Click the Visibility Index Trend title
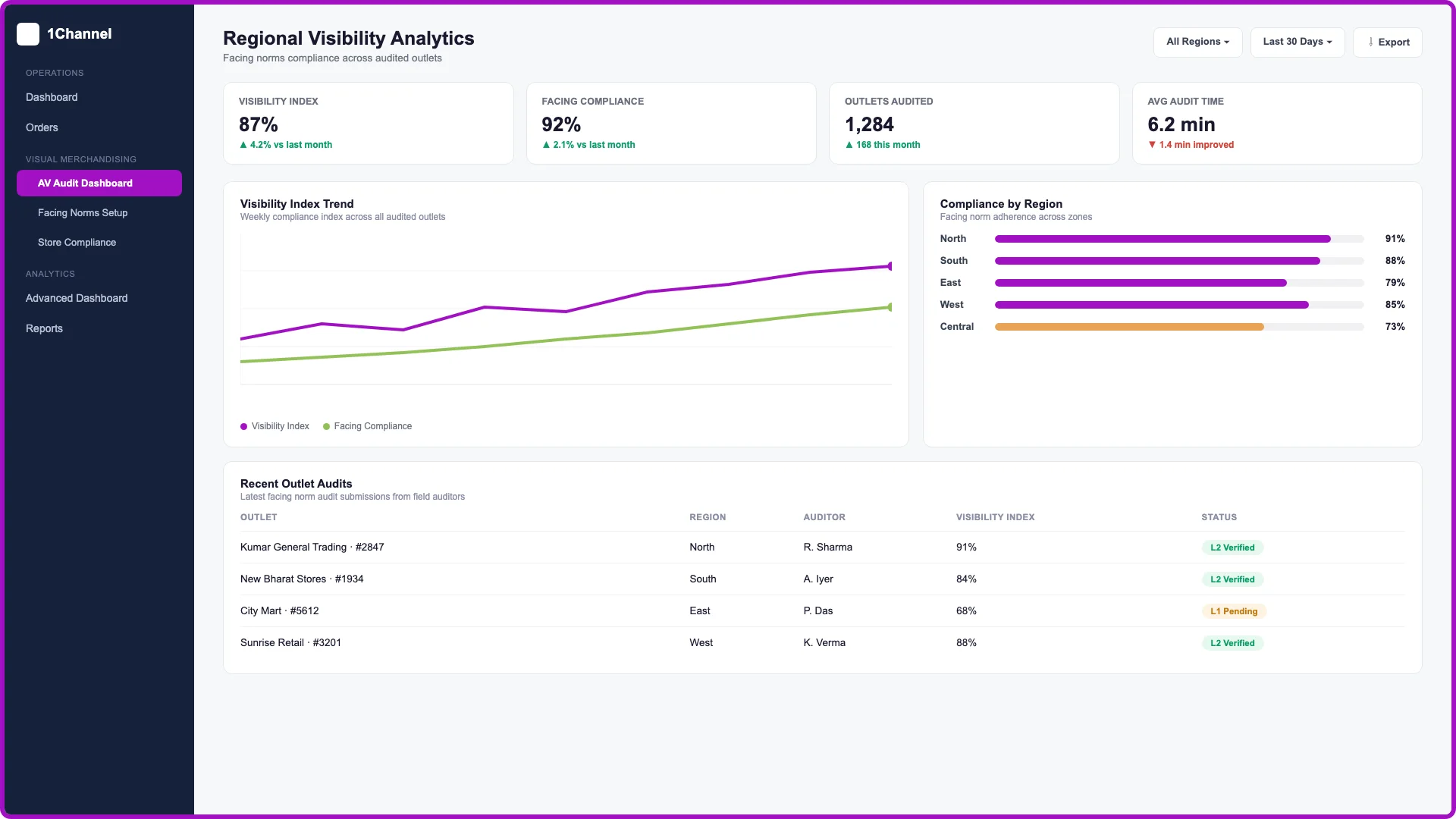Screen dimensions: 1456x819 tap(297, 204)
